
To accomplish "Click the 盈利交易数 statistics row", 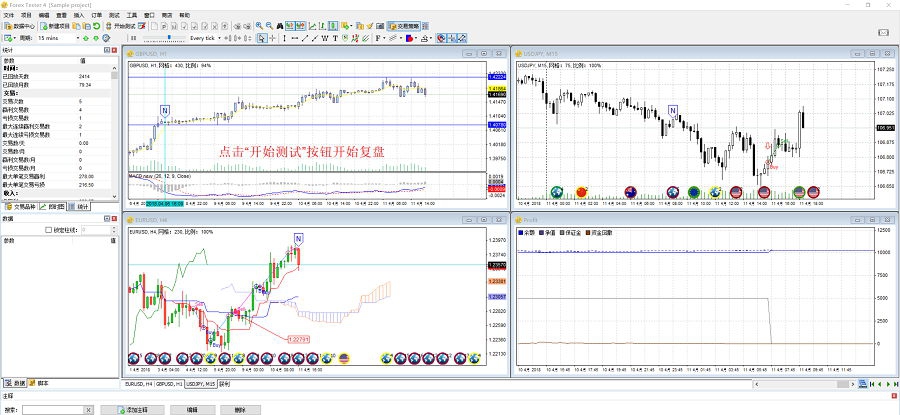I will point(57,110).
